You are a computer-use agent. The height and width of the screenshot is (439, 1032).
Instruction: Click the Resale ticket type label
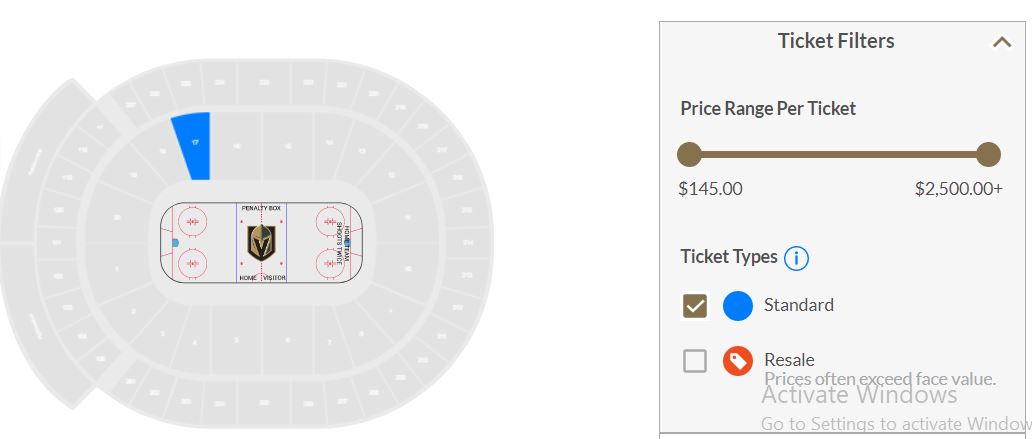point(789,359)
